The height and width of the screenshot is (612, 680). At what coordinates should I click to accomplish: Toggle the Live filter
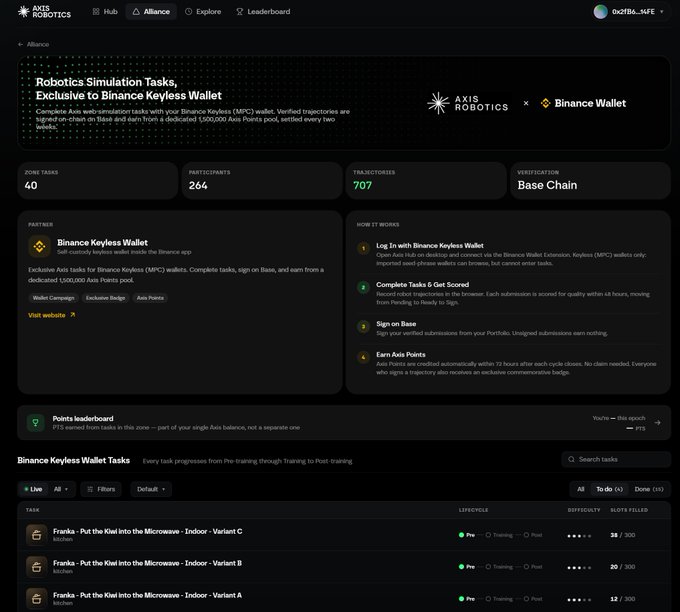click(x=33, y=489)
